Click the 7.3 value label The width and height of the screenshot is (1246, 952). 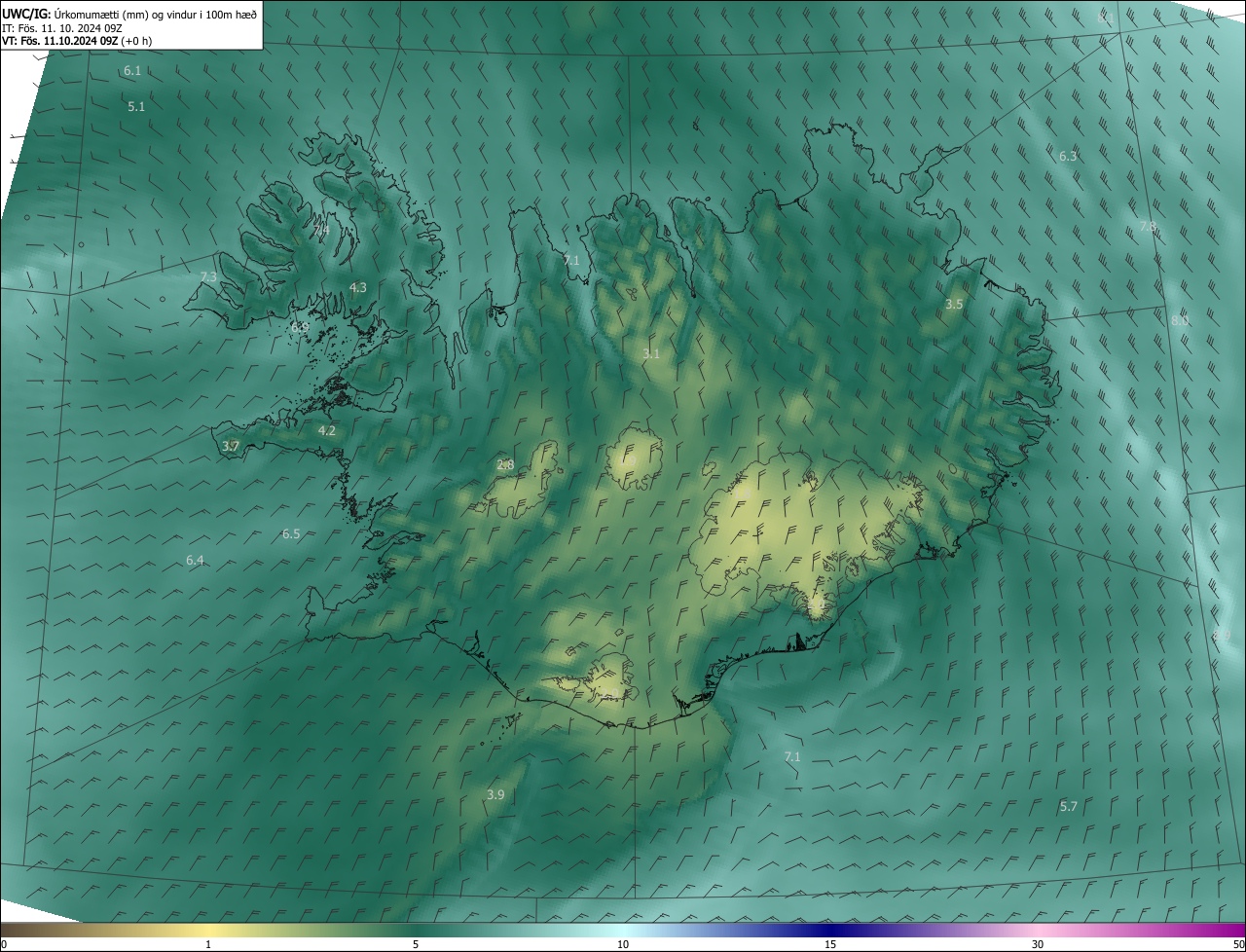(208, 276)
